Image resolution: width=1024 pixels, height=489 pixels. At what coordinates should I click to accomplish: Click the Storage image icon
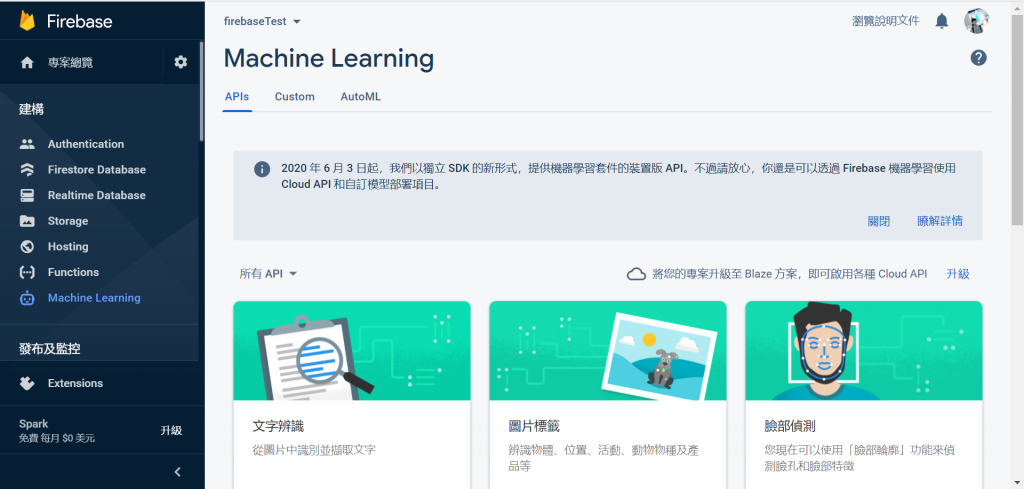click(27, 221)
